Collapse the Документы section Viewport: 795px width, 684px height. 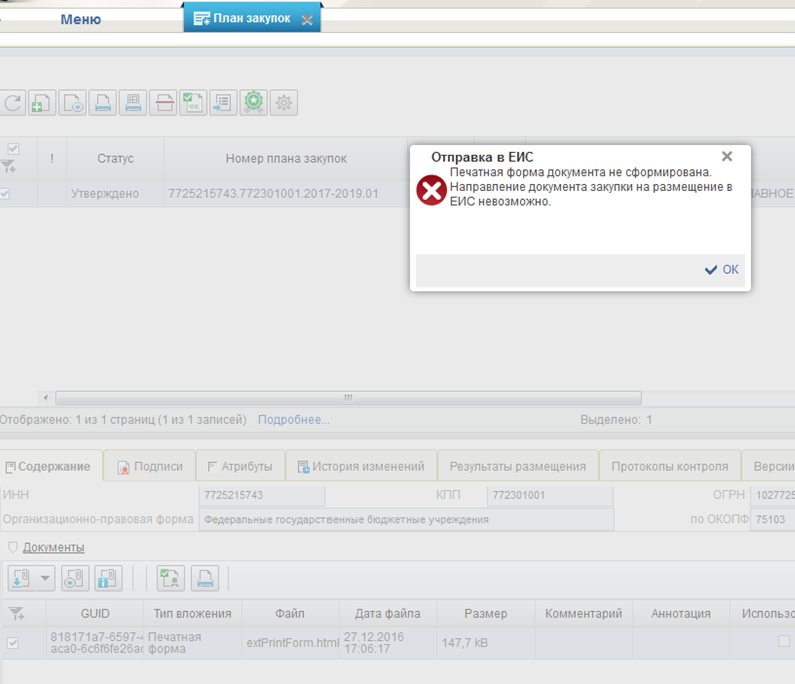(13, 547)
